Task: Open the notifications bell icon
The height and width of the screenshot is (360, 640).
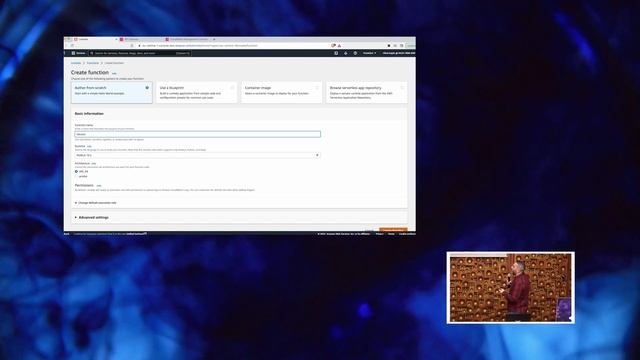Action: tap(346, 53)
